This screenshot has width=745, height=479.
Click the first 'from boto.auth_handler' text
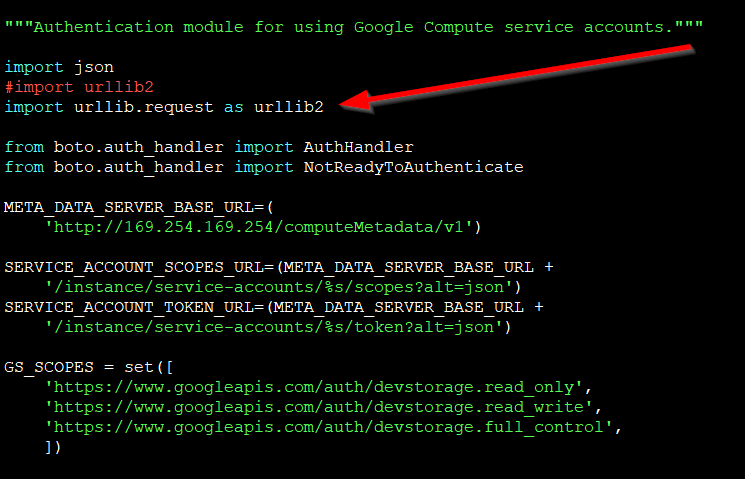pos(114,147)
